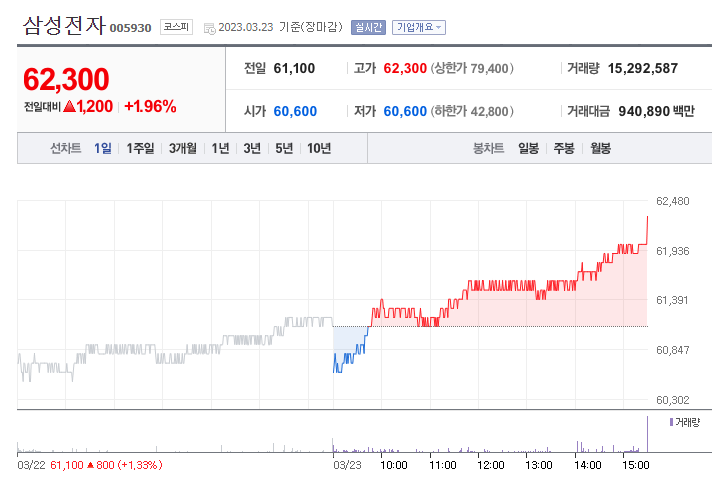This screenshot has width=712, height=488.
Task: Click the 거래량 value 15,292,587
Action: tap(643, 69)
